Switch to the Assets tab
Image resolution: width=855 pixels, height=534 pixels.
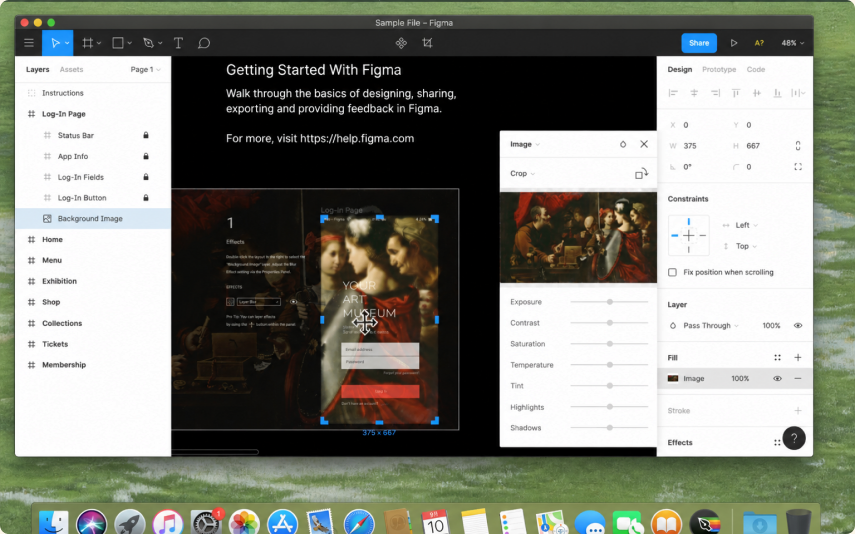click(71, 70)
